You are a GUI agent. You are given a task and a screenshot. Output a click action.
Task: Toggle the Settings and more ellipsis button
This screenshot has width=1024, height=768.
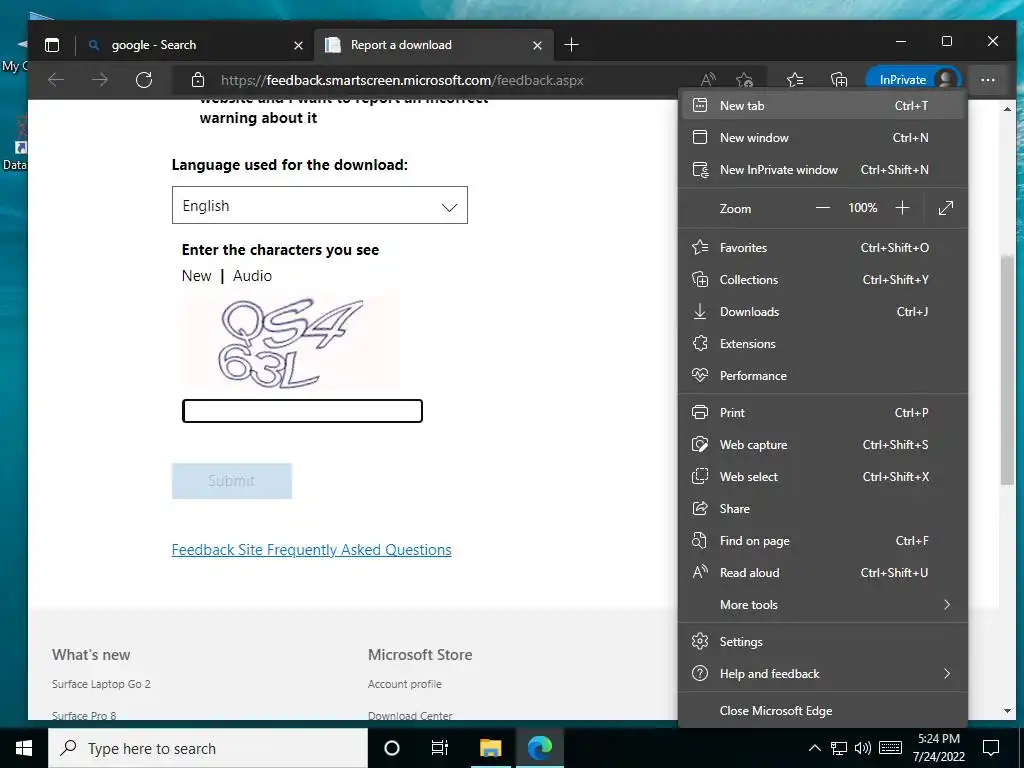pos(987,80)
